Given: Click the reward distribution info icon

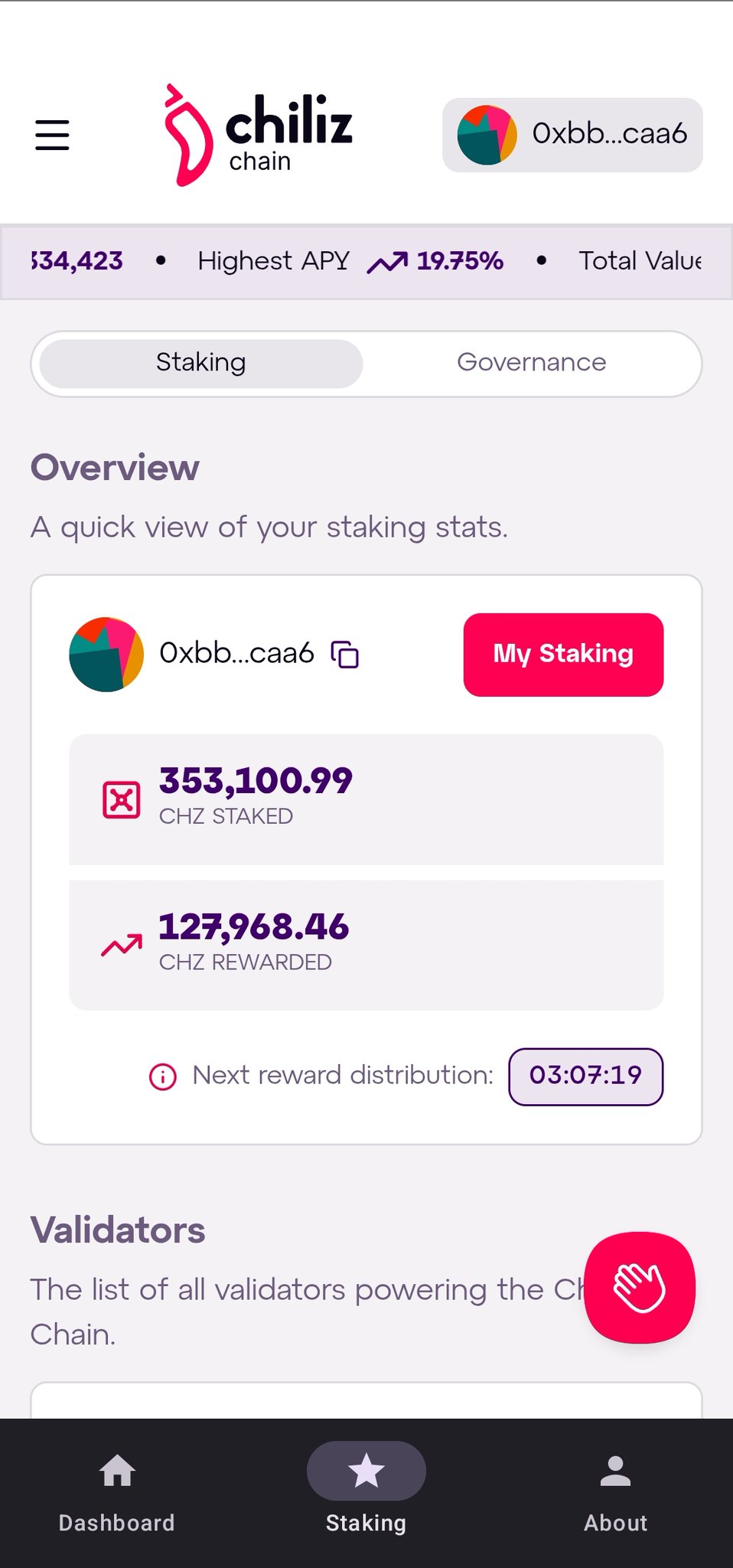Looking at the screenshot, I should click(x=162, y=1076).
